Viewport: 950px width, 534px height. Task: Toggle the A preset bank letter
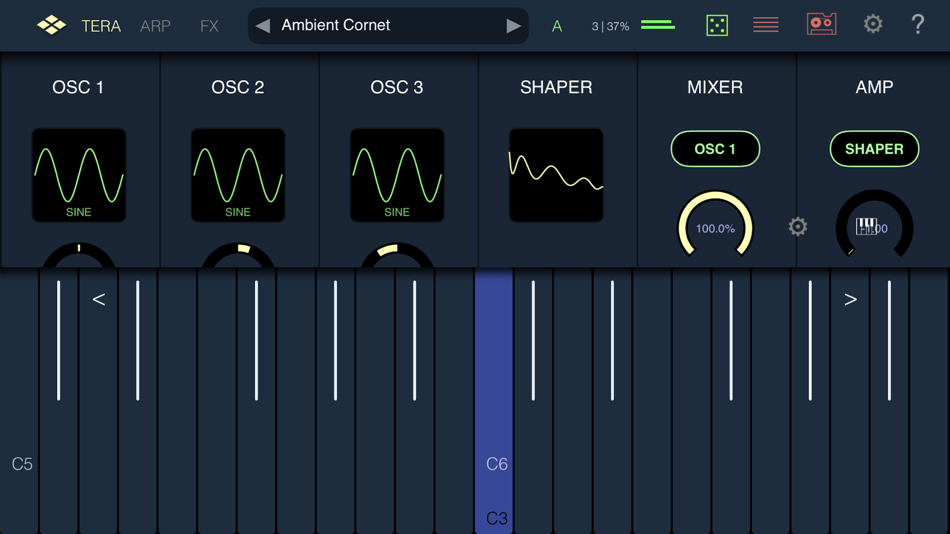coord(557,26)
